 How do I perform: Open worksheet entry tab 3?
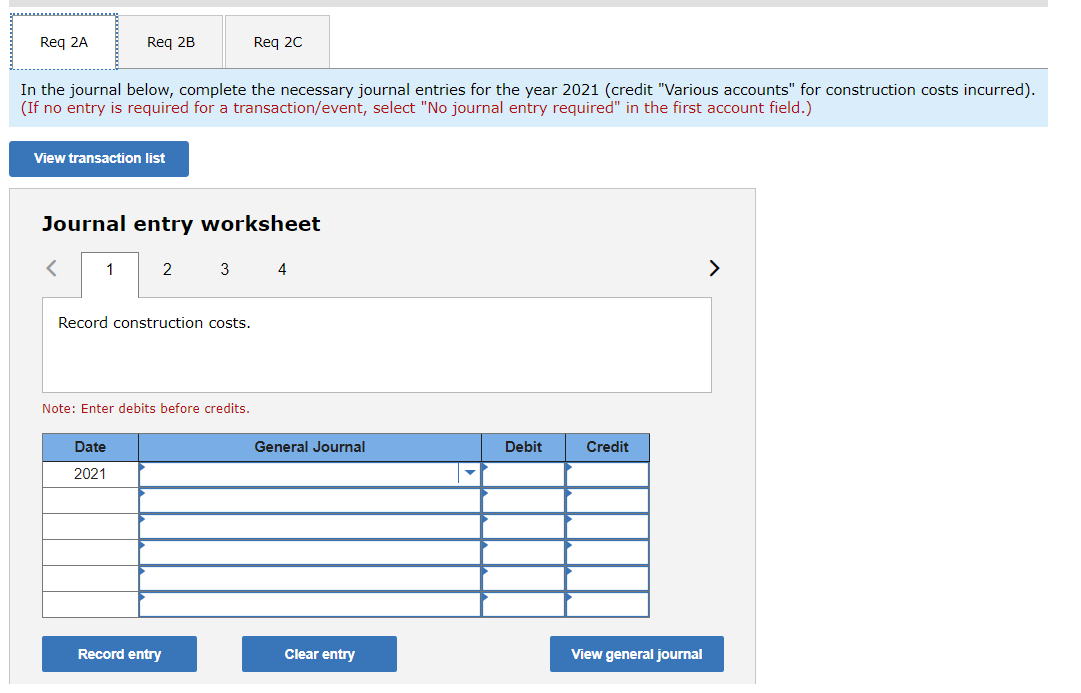click(x=225, y=270)
